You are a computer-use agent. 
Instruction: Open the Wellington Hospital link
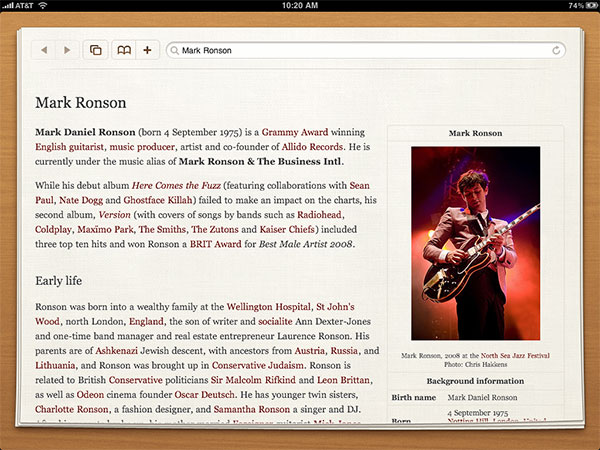click(269, 307)
